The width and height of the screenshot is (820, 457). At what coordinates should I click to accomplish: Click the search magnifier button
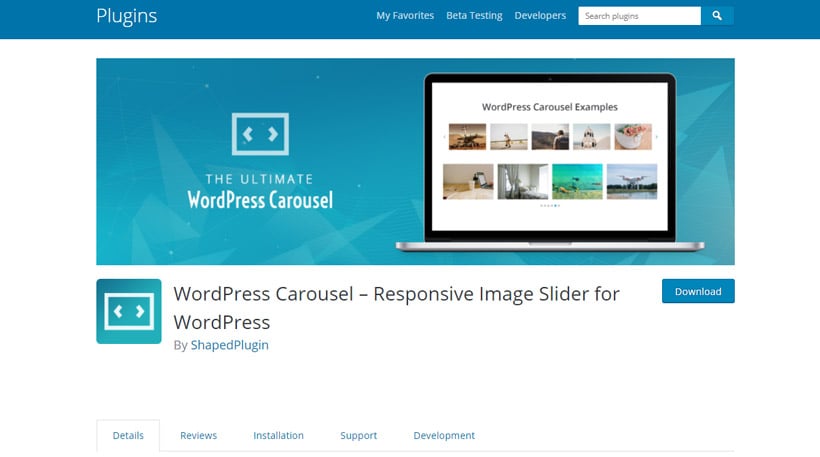coord(717,16)
